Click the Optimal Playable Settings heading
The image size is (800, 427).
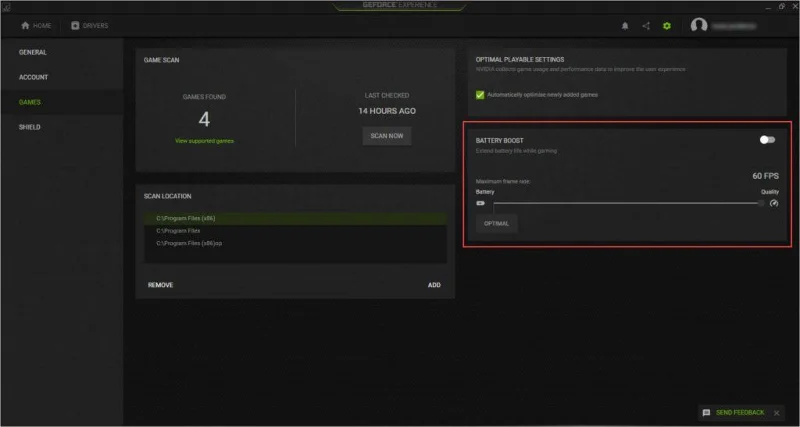[x=520, y=60]
